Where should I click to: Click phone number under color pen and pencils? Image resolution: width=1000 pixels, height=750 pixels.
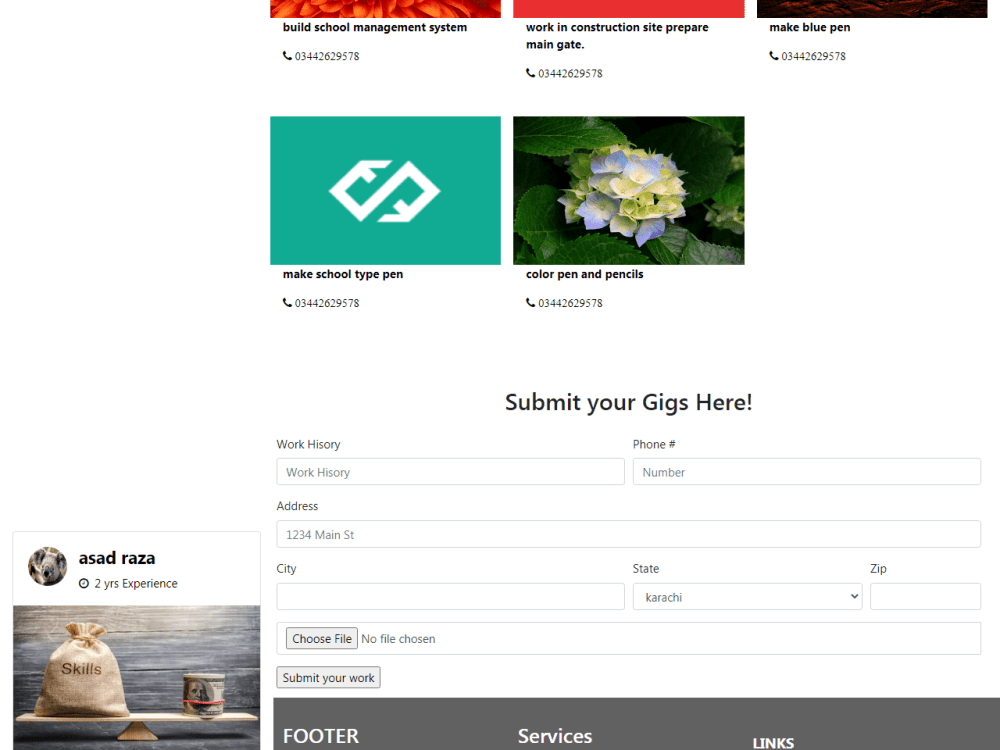(x=570, y=303)
